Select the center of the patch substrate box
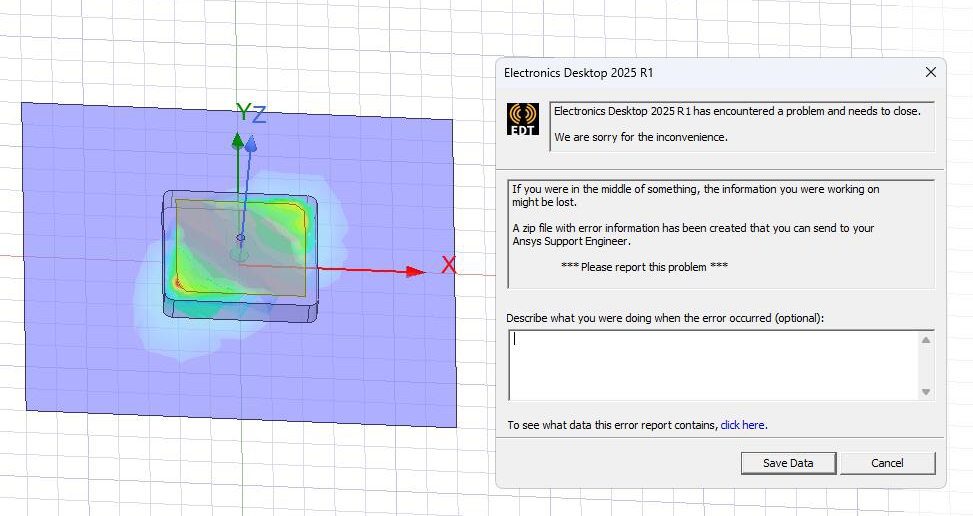The height and width of the screenshot is (516, 973). click(241, 256)
